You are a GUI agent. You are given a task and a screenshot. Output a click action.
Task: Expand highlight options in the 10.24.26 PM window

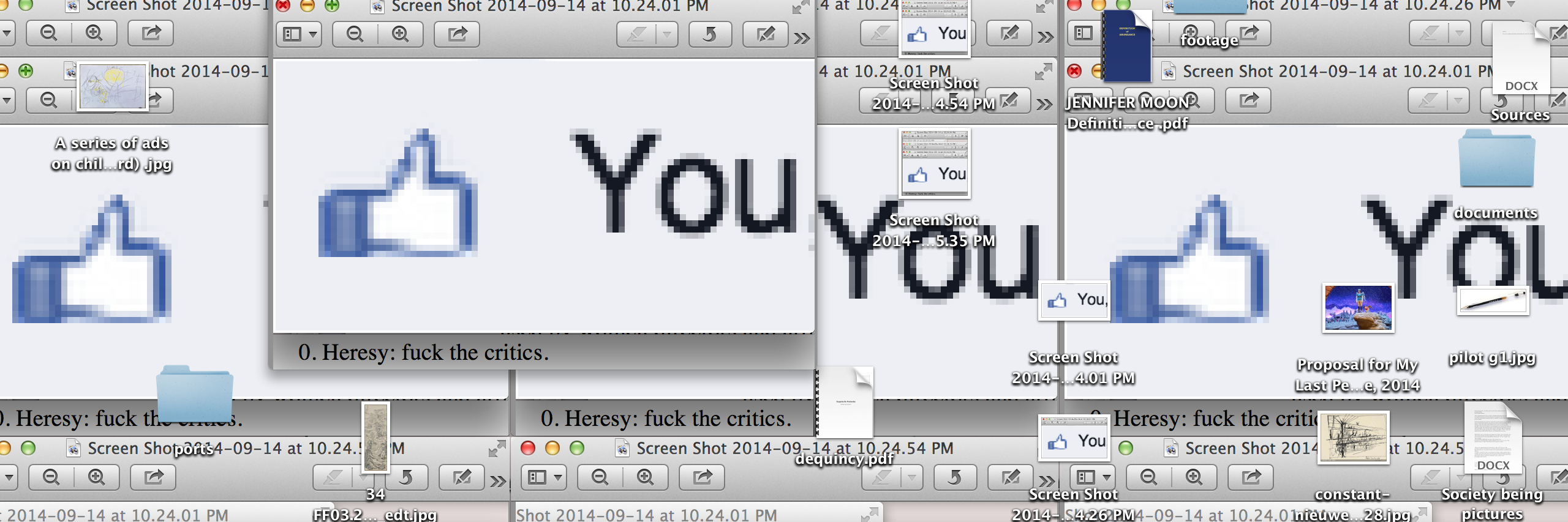tap(1460, 34)
